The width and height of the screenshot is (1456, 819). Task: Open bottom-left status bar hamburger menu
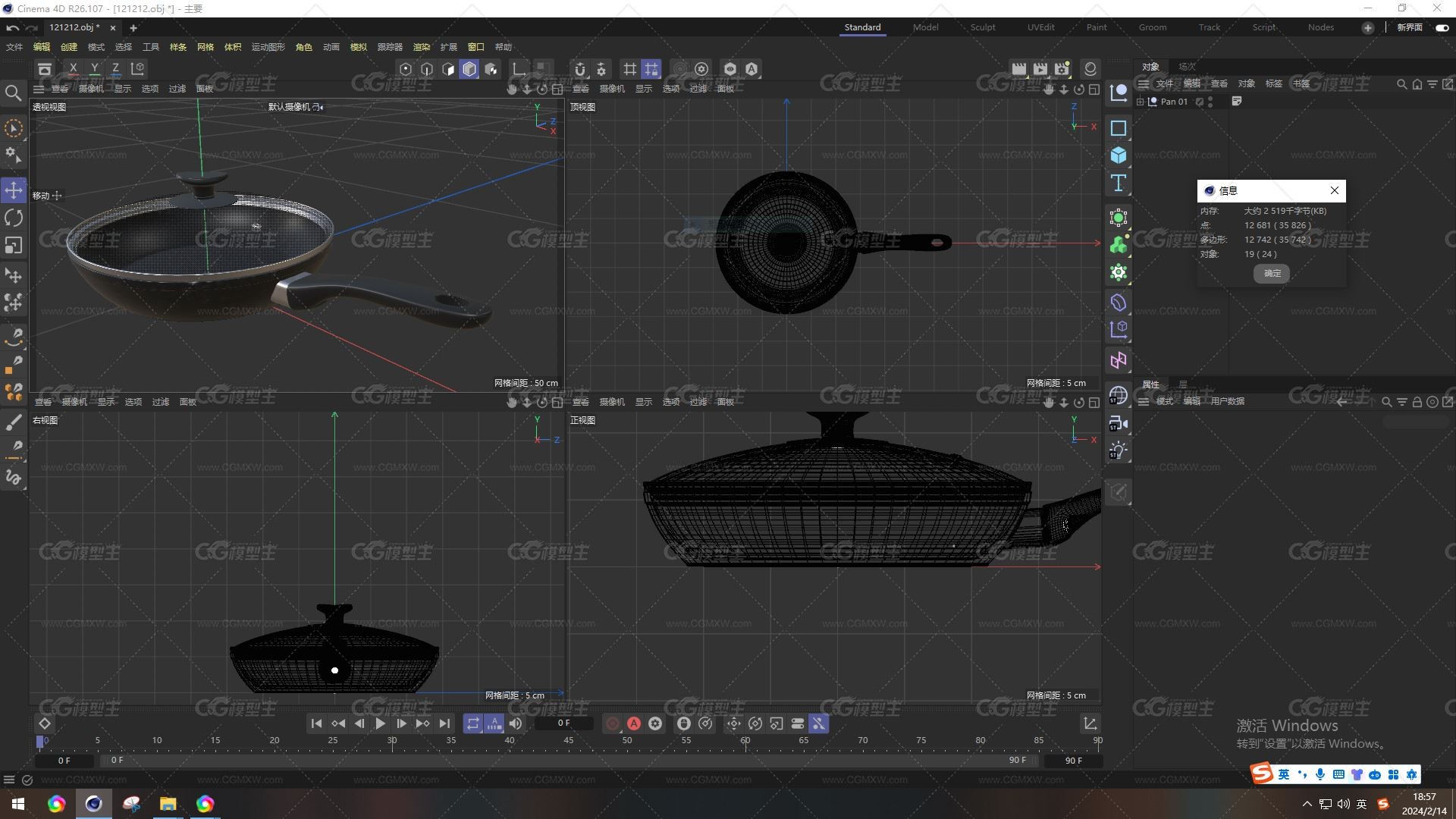click(x=9, y=780)
